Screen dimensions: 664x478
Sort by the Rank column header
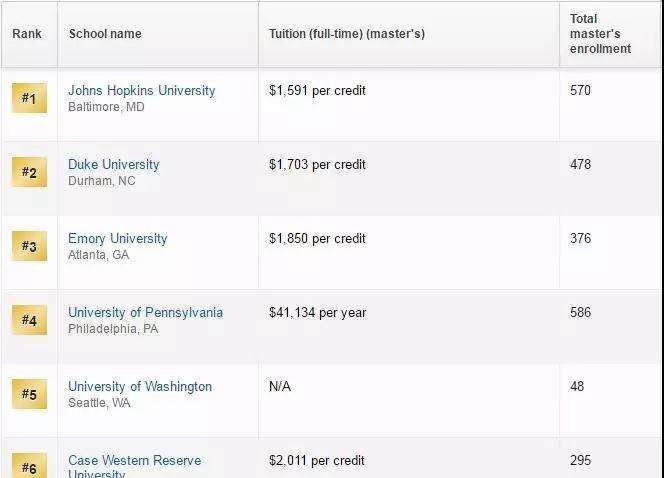(27, 34)
